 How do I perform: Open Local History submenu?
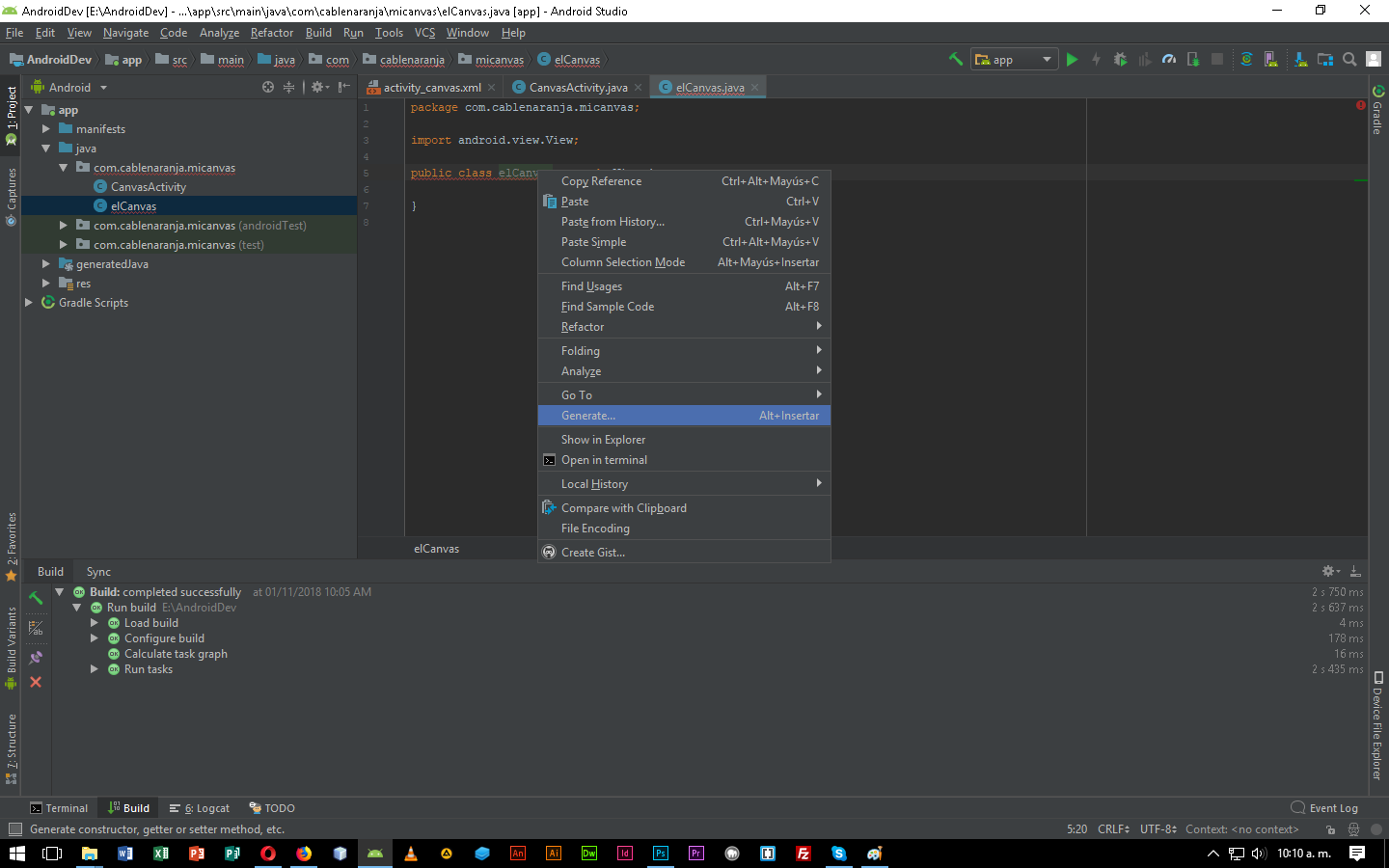[x=684, y=484]
